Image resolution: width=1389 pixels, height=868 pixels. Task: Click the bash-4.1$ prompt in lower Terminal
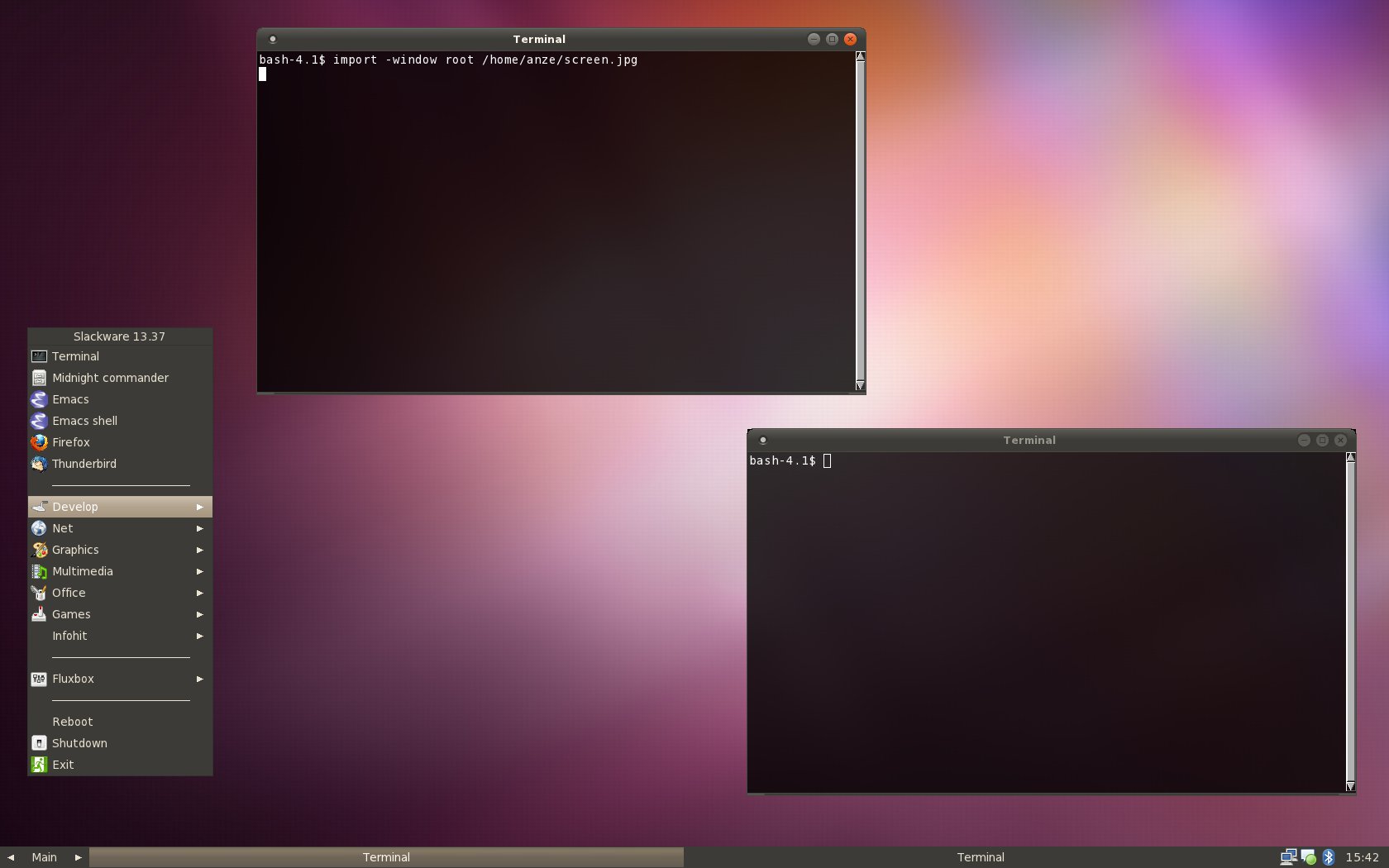[x=782, y=460]
